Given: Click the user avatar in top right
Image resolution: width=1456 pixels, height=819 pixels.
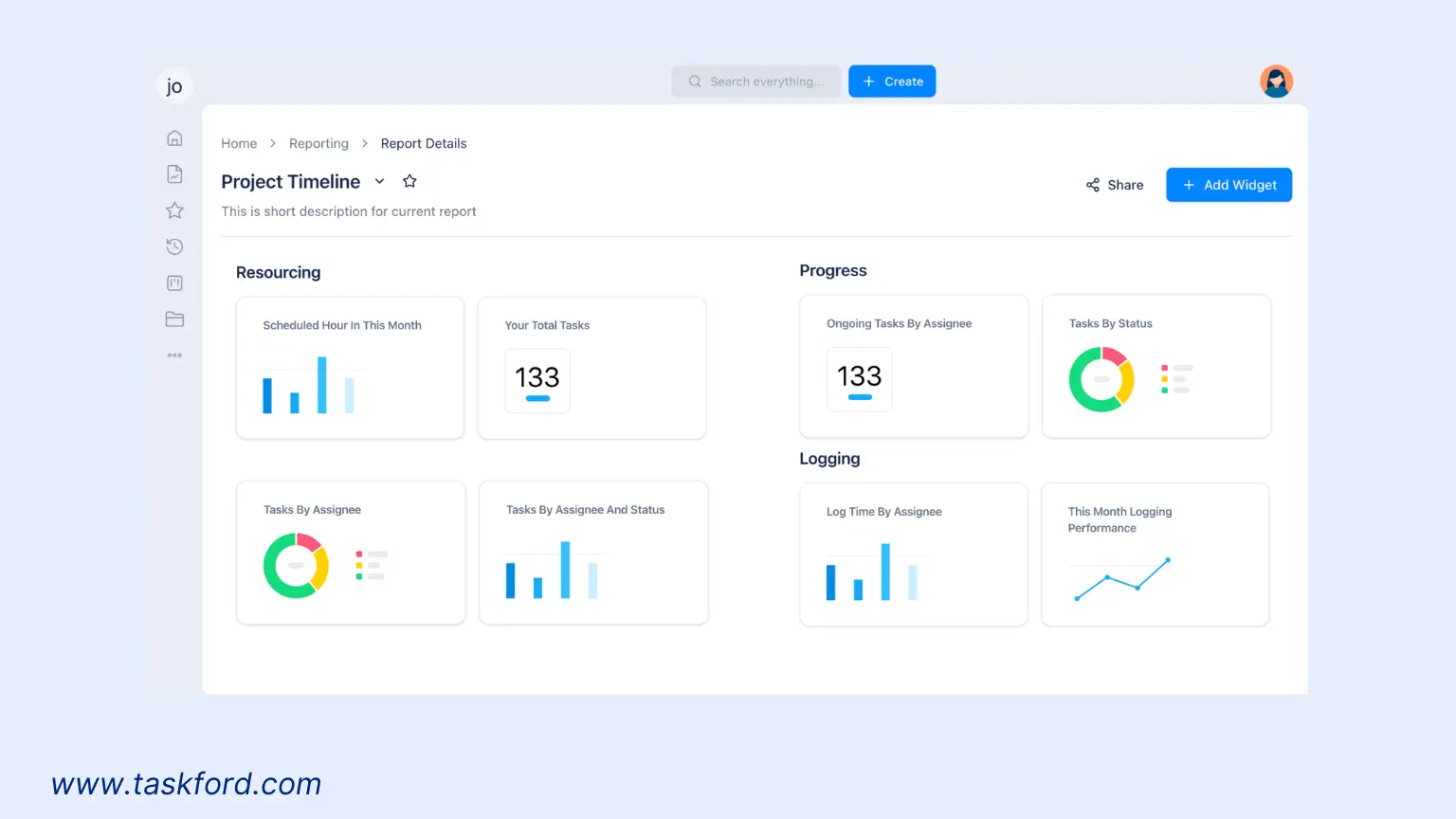Looking at the screenshot, I should tap(1276, 82).
